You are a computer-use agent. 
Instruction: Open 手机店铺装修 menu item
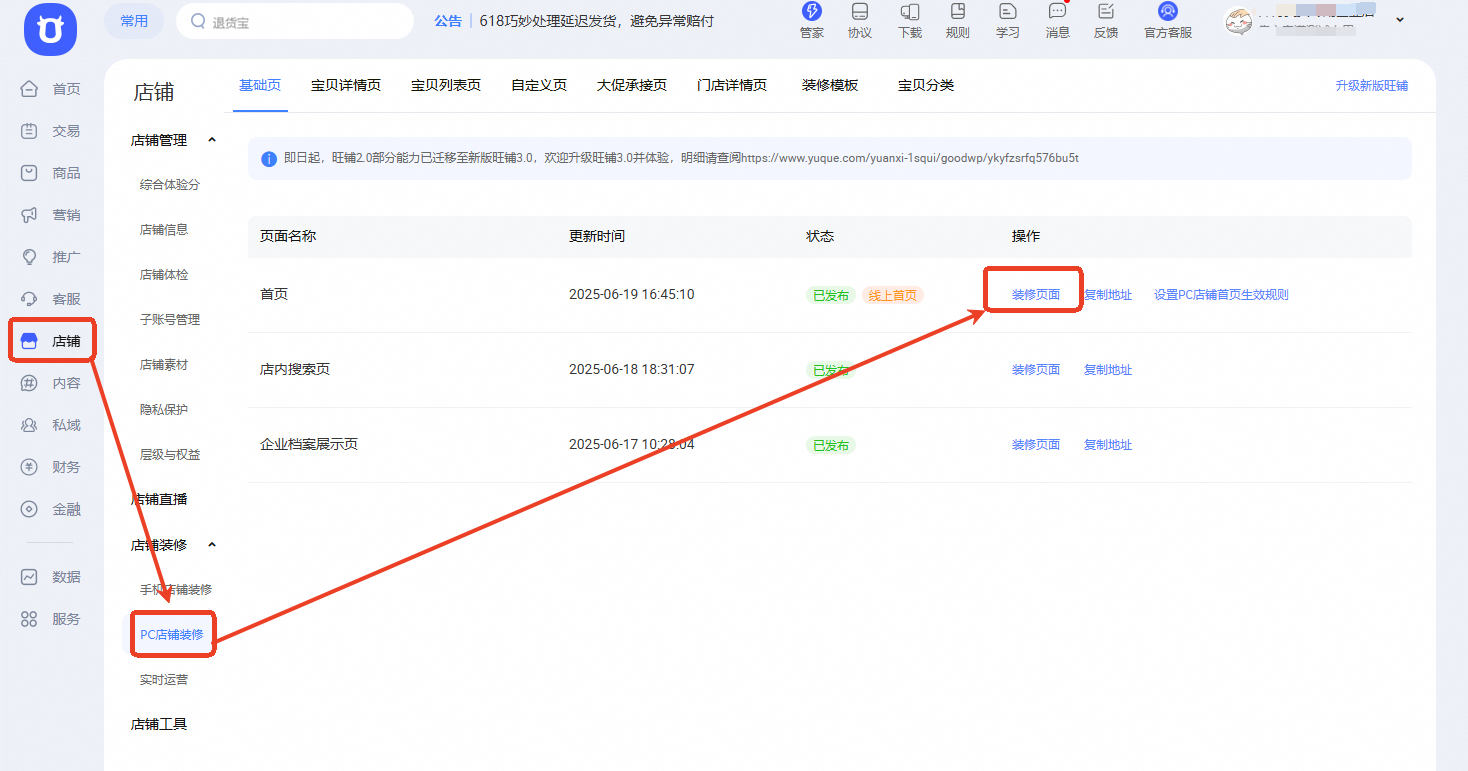[176, 590]
